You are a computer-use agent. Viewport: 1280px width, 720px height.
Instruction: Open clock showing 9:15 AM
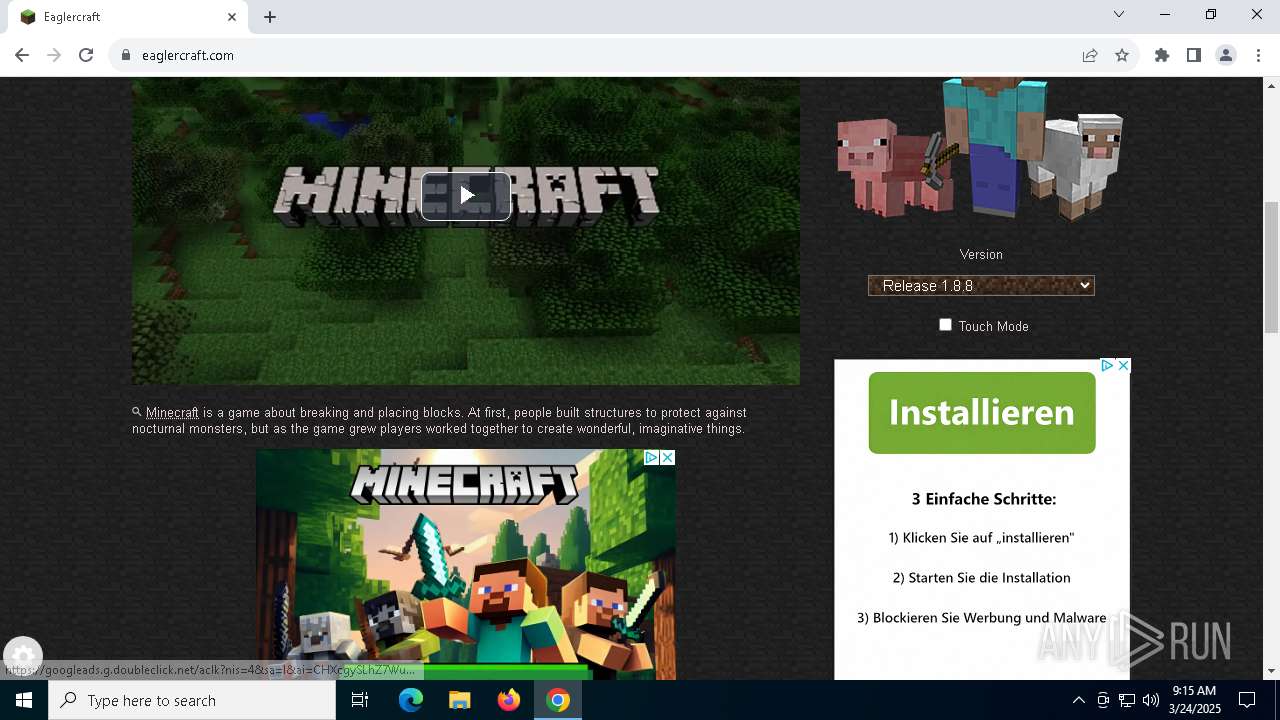(x=1194, y=700)
